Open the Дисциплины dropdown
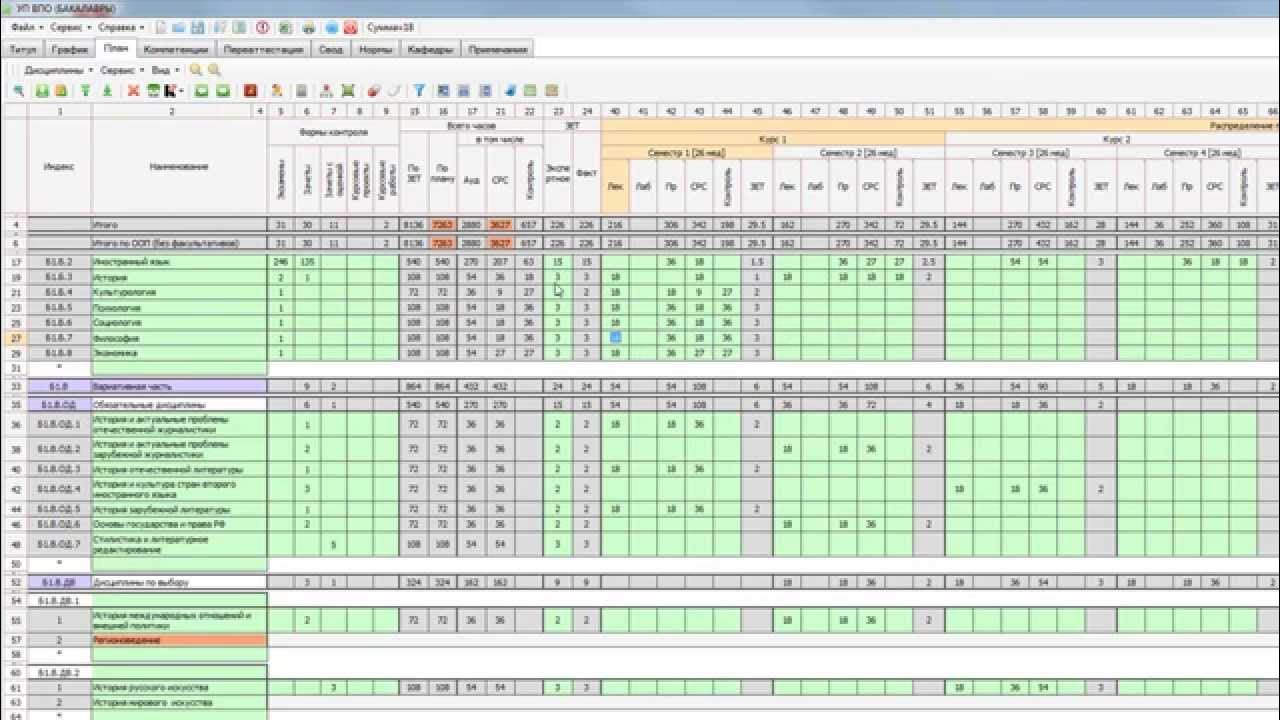The image size is (1280, 720). coord(58,70)
